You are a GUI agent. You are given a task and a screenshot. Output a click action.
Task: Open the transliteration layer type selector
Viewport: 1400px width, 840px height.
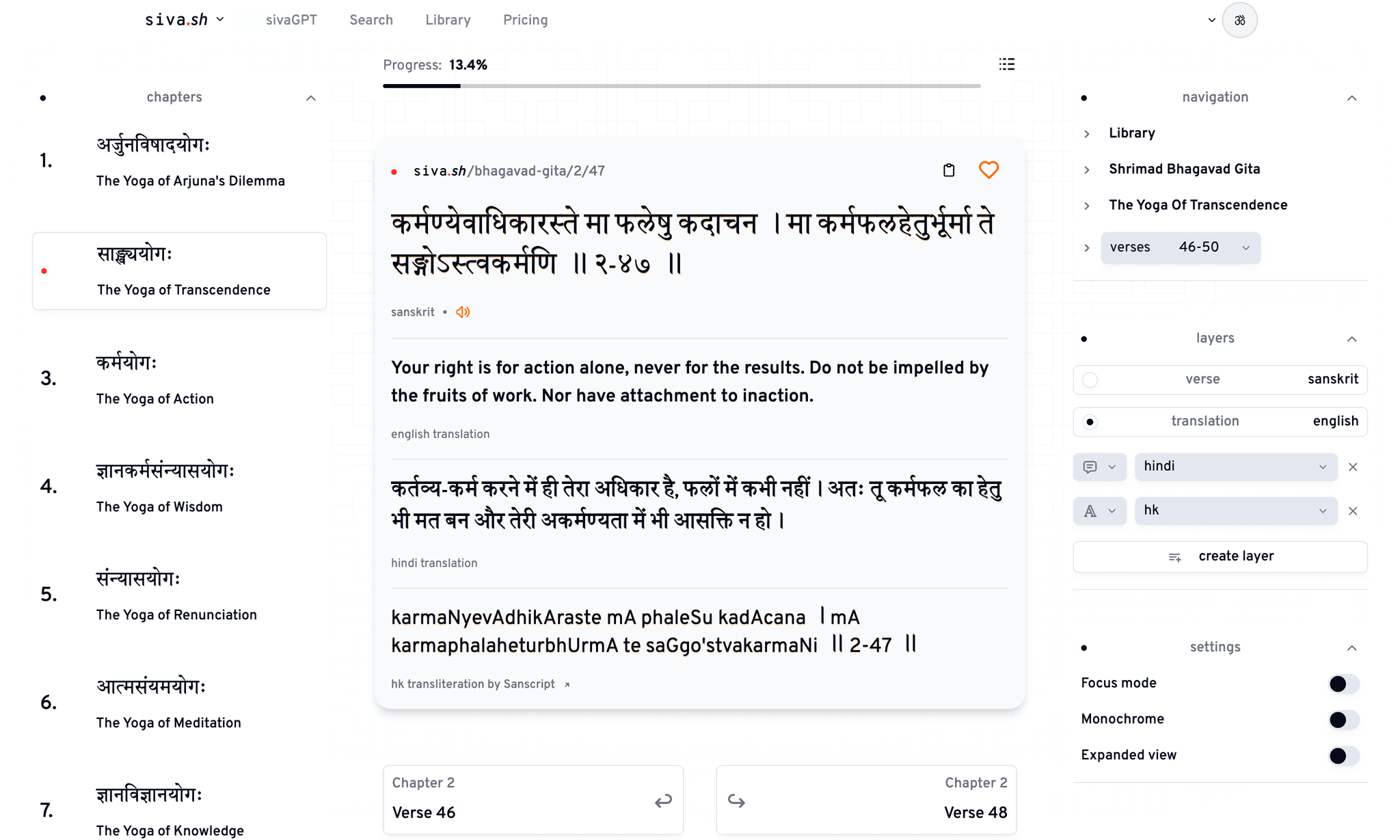[1100, 511]
